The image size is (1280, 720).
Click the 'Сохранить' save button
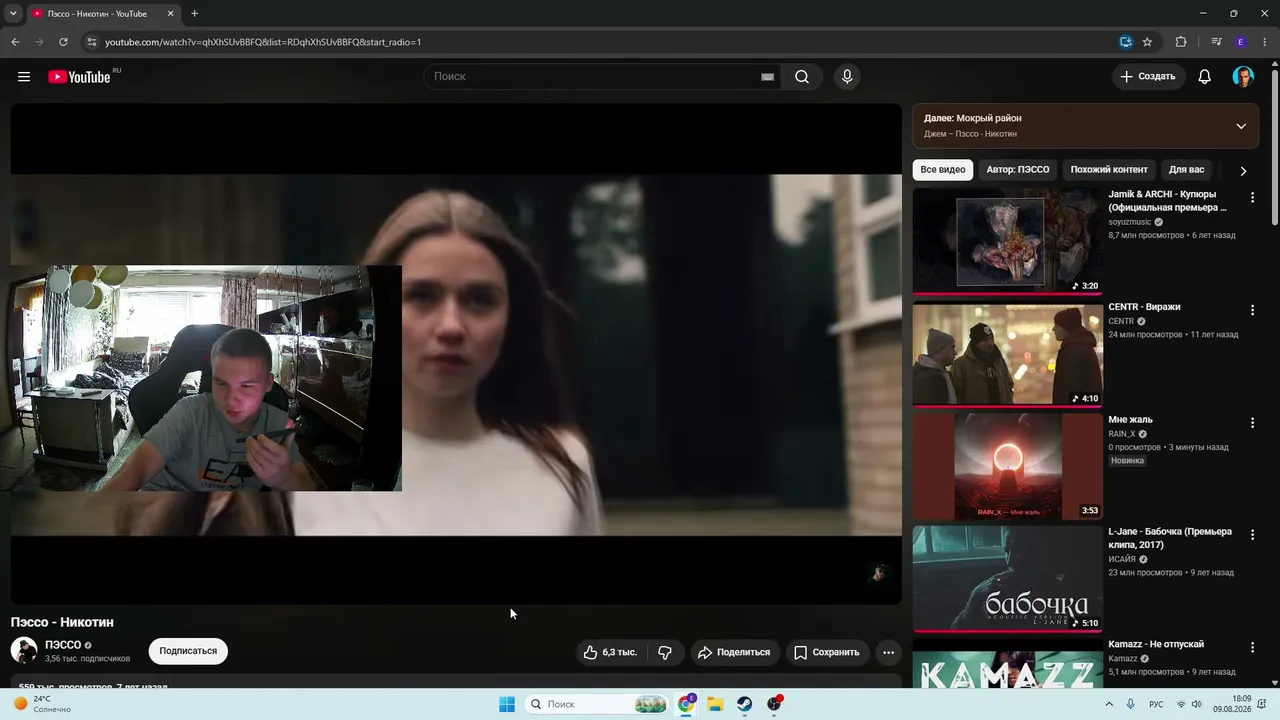pyautogui.click(x=827, y=652)
